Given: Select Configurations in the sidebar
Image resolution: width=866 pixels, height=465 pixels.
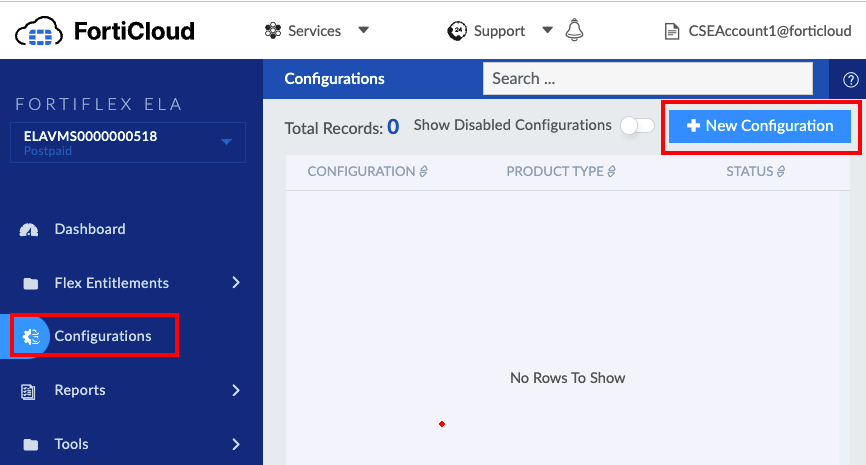Looking at the screenshot, I should pyautogui.click(x=103, y=336).
